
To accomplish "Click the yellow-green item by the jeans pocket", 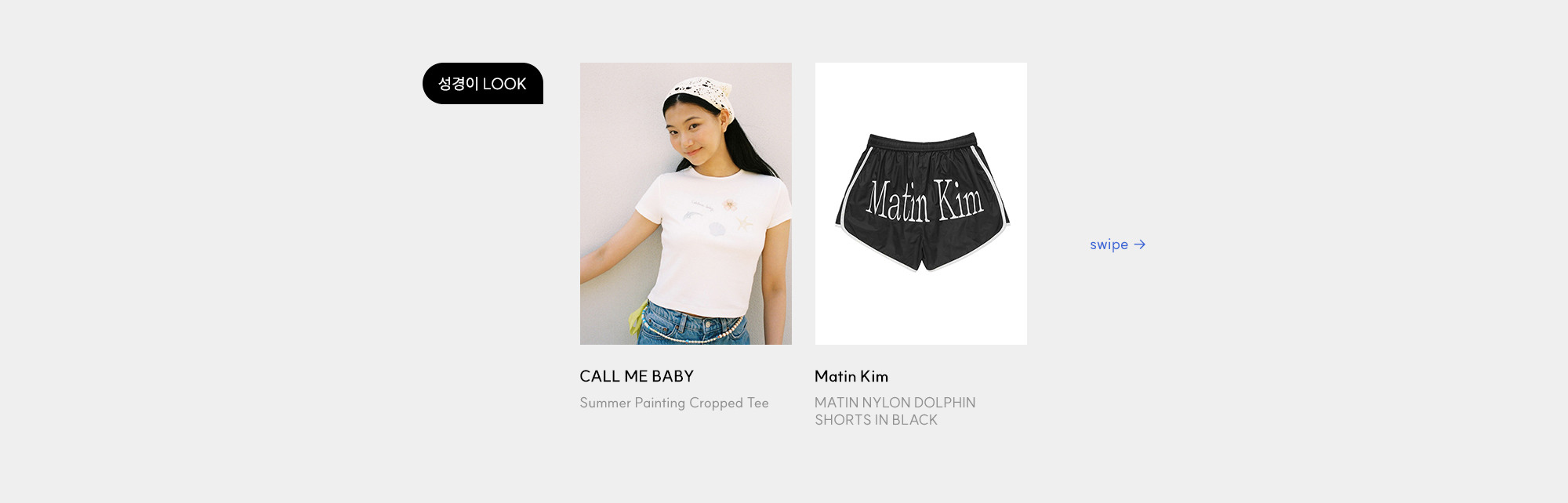I will [638, 318].
